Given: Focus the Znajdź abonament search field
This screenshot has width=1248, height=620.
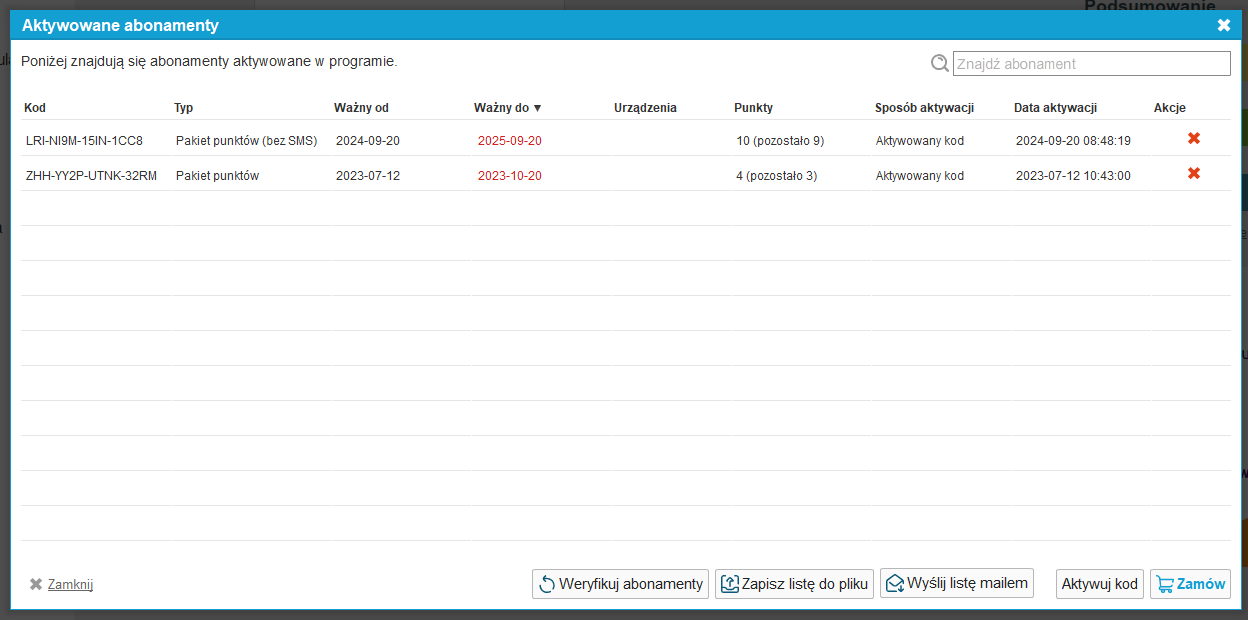Looking at the screenshot, I should point(1091,64).
